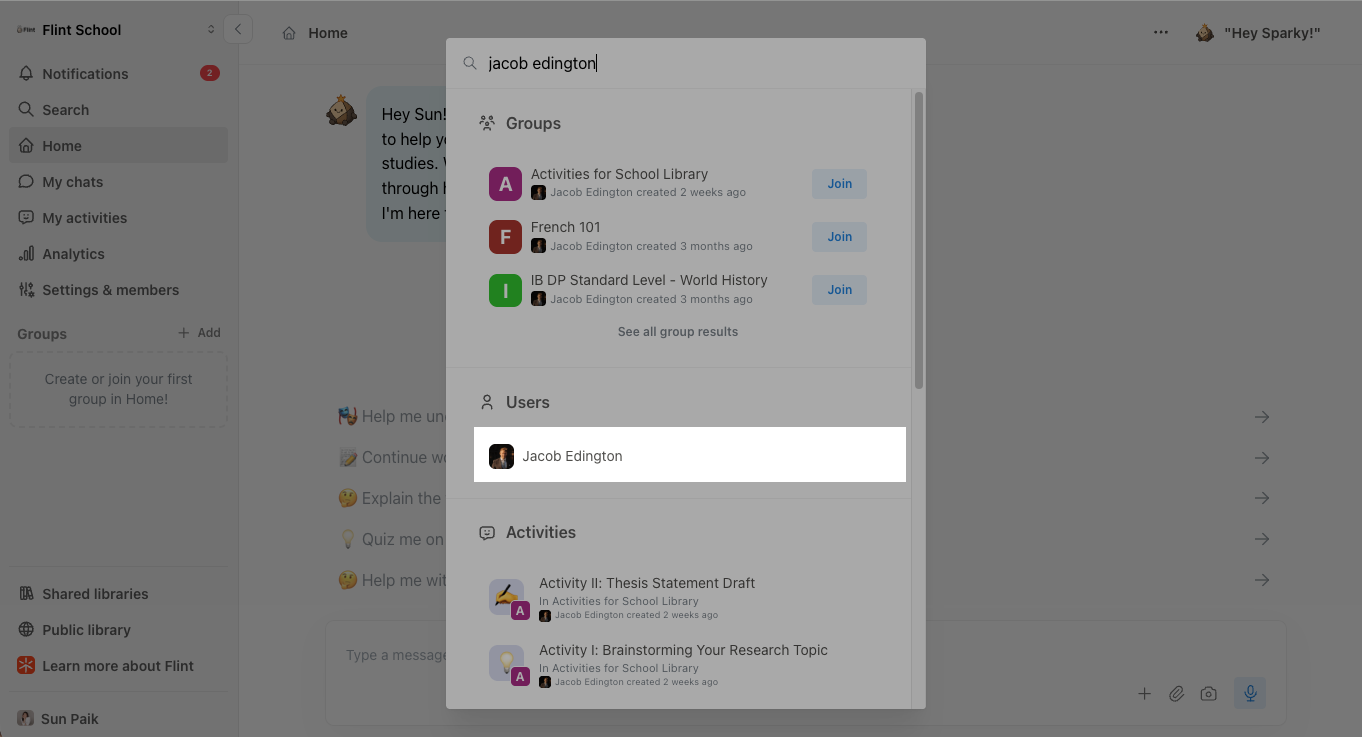This screenshot has width=1362, height=737.
Task: Click the Settings & members sliders icon
Action: click(x=26, y=290)
